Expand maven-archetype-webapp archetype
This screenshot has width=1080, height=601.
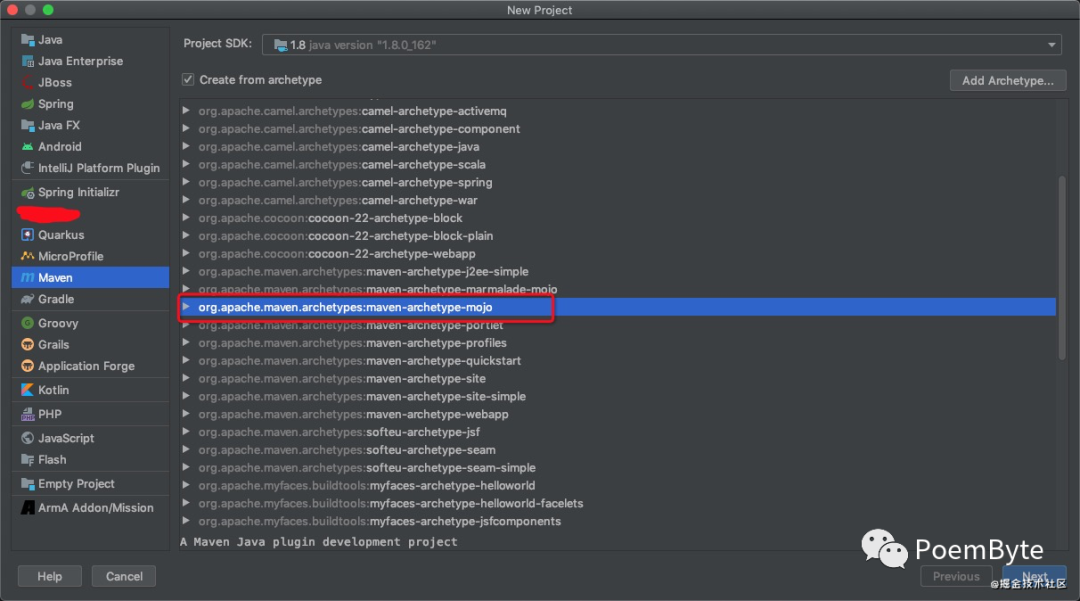[186, 414]
